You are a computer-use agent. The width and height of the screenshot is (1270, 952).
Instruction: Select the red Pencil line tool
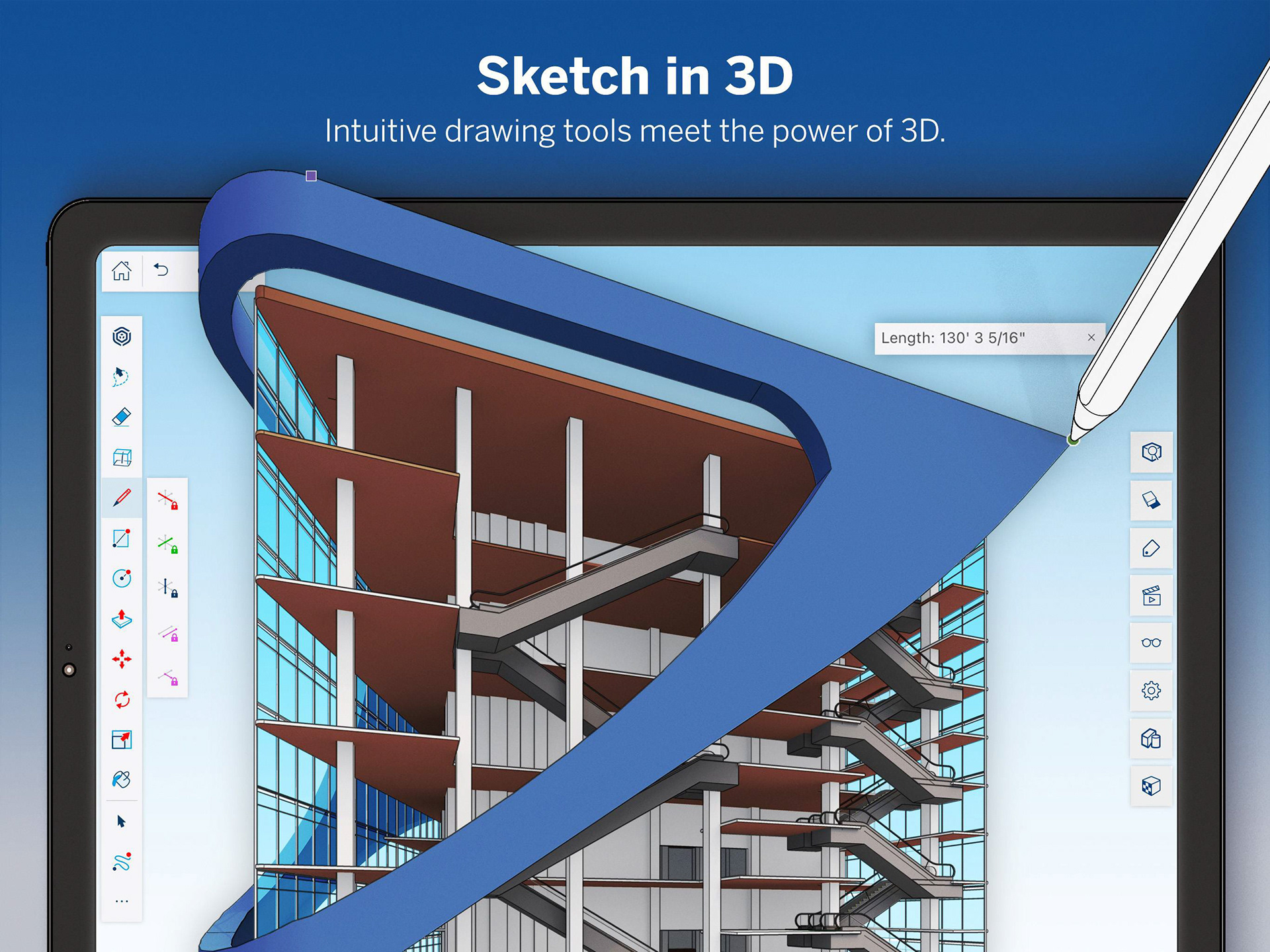click(x=122, y=498)
